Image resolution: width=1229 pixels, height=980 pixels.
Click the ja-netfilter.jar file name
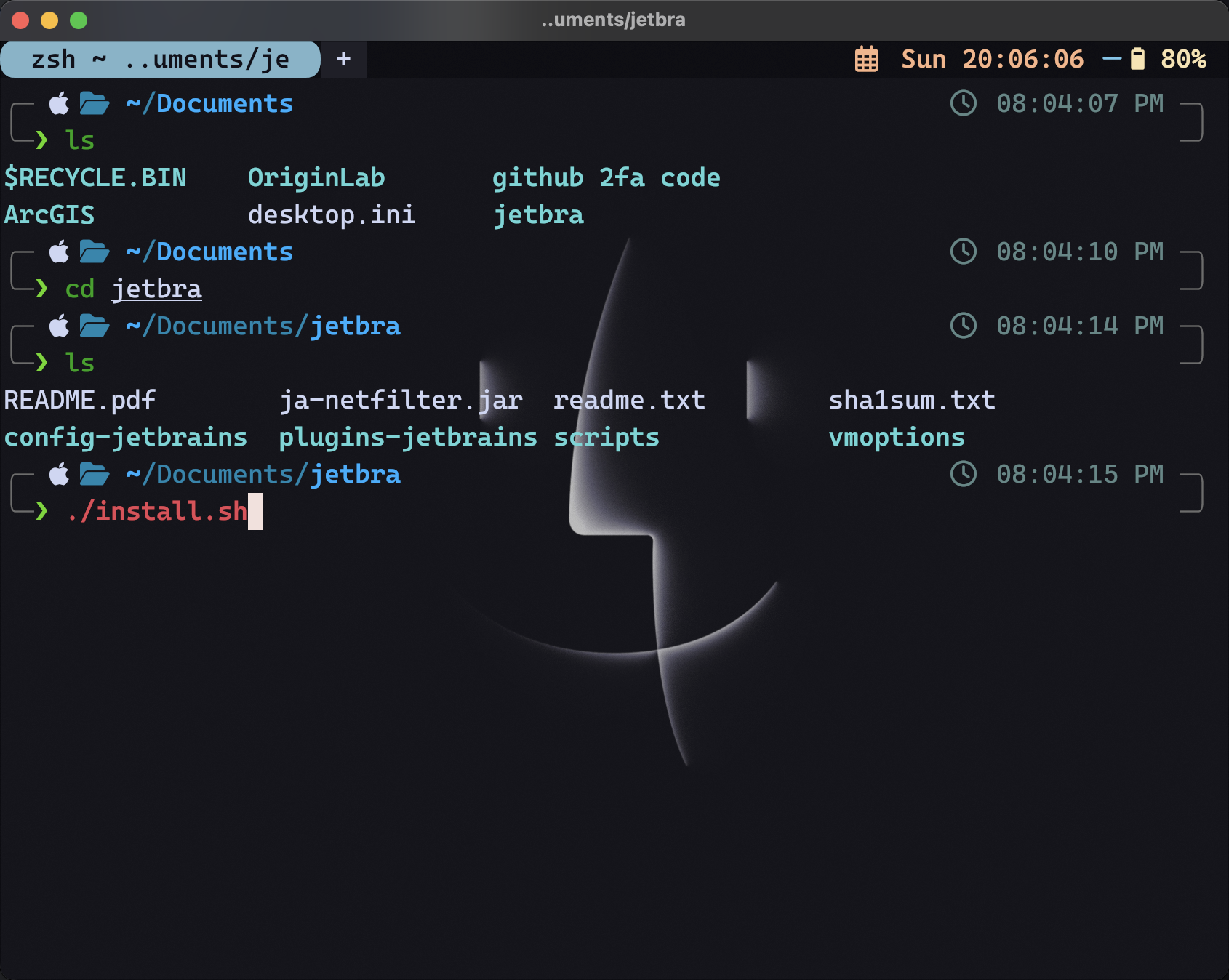(401, 401)
